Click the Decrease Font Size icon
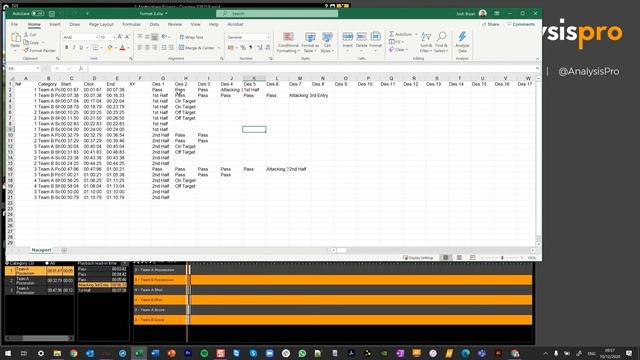The width and height of the screenshot is (640, 360). coord(127,37)
